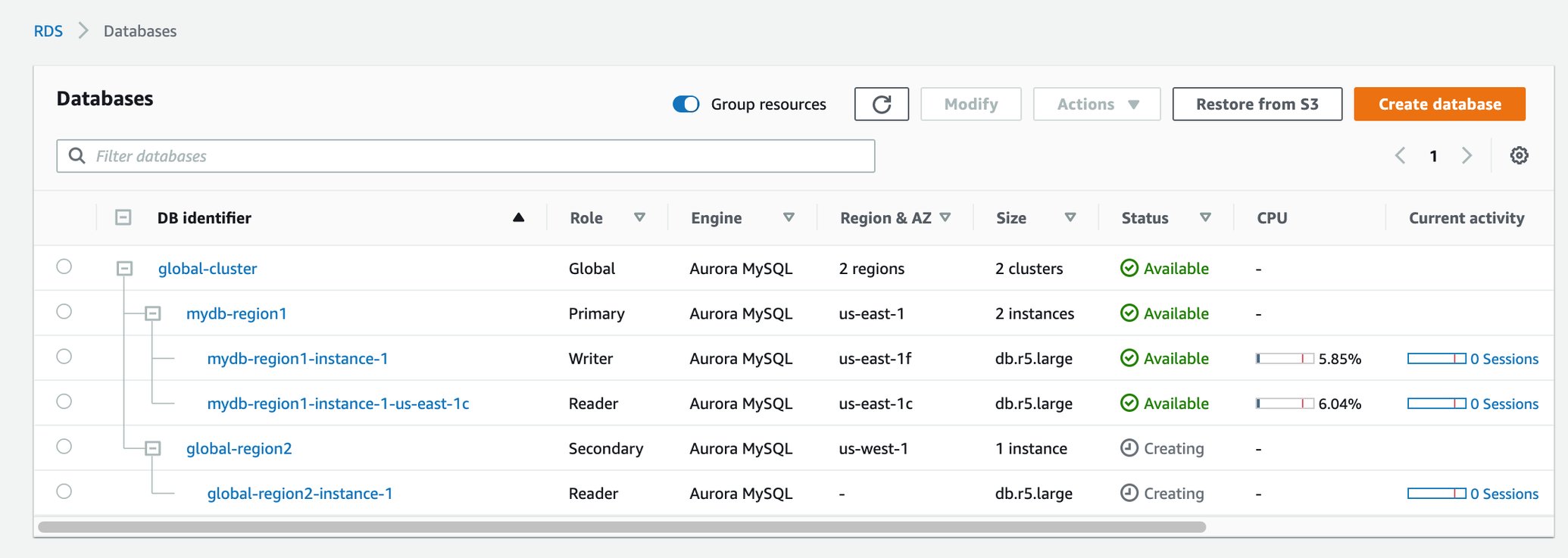1568x558 pixels.
Task: Open the mydb-region1-instance-1 link
Action: tap(298, 358)
